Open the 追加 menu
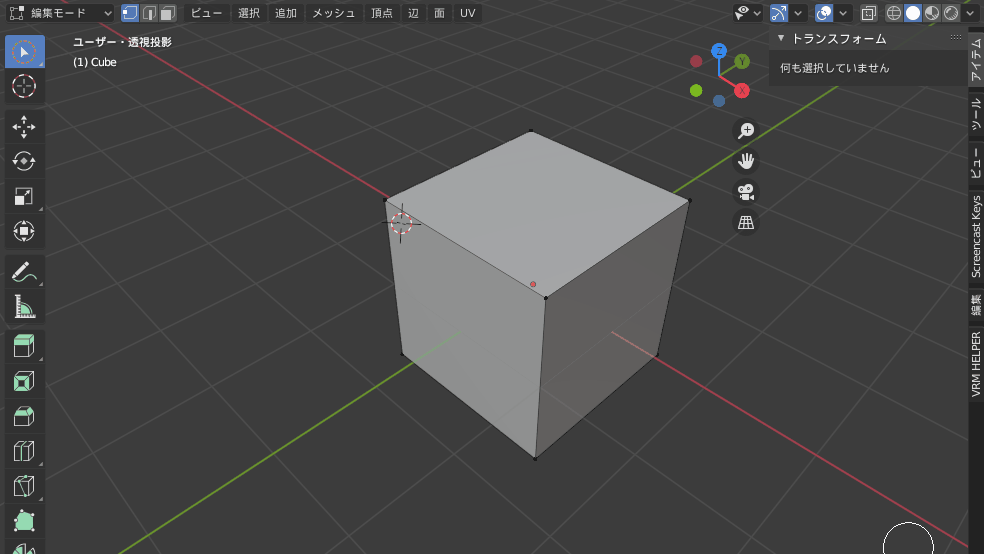The width and height of the screenshot is (984, 554). tap(286, 13)
